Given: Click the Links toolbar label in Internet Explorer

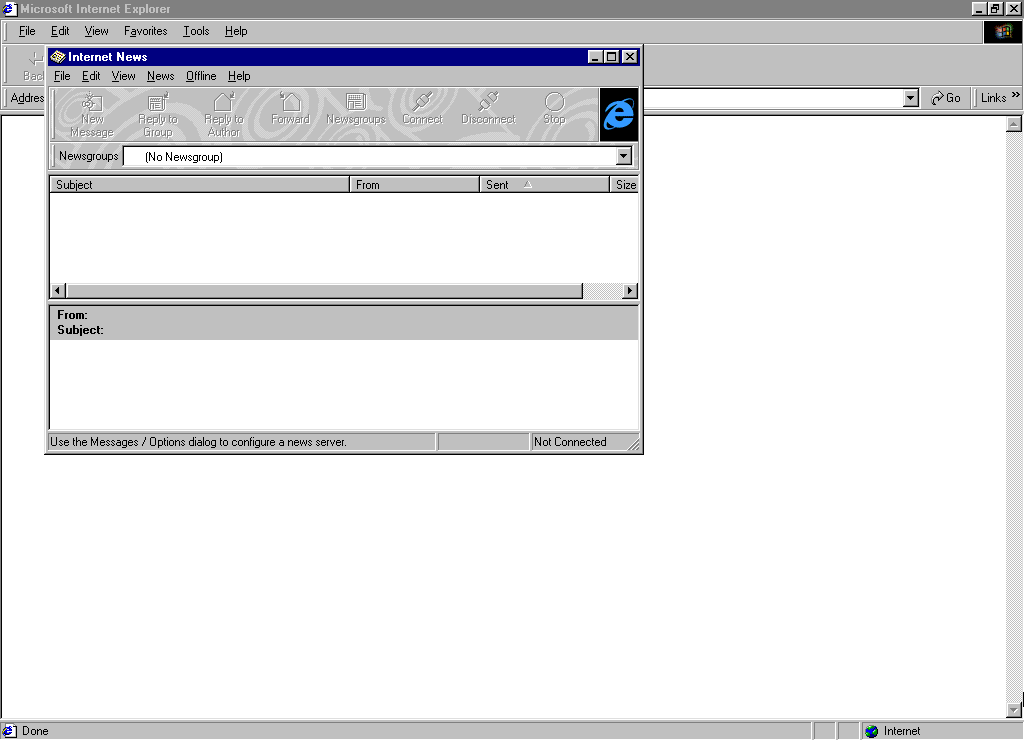Looking at the screenshot, I should coord(993,98).
